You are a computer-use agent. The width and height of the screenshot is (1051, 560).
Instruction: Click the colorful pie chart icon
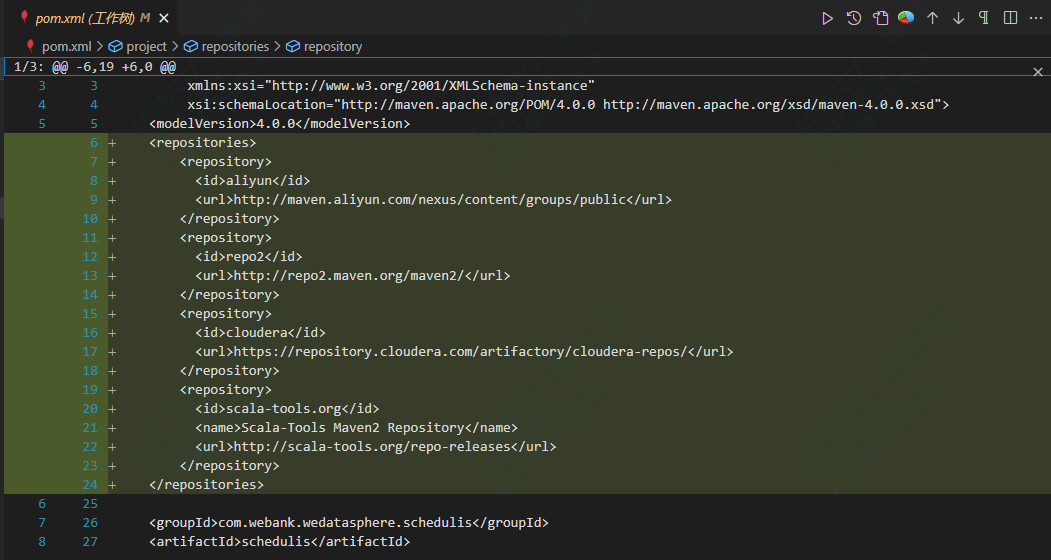(x=906, y=18)
